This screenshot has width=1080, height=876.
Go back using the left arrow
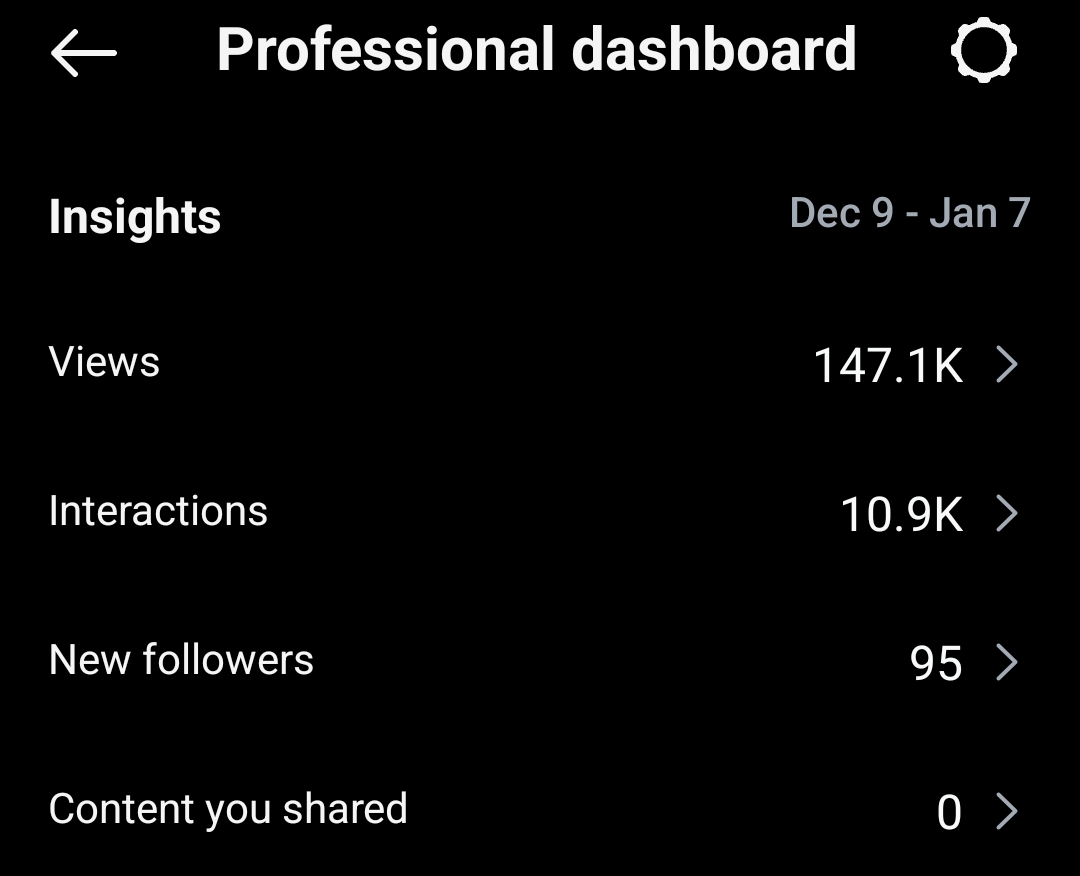[x=84, y=52]
